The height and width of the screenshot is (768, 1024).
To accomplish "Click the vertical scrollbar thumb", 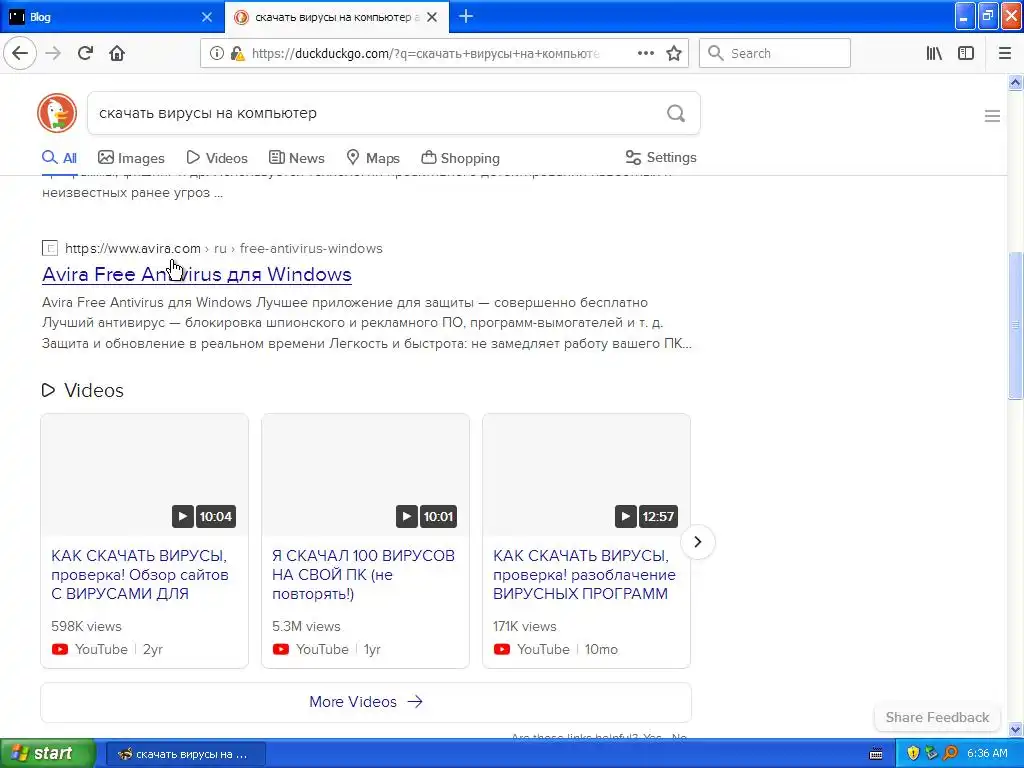I will tap(1016, 325).
